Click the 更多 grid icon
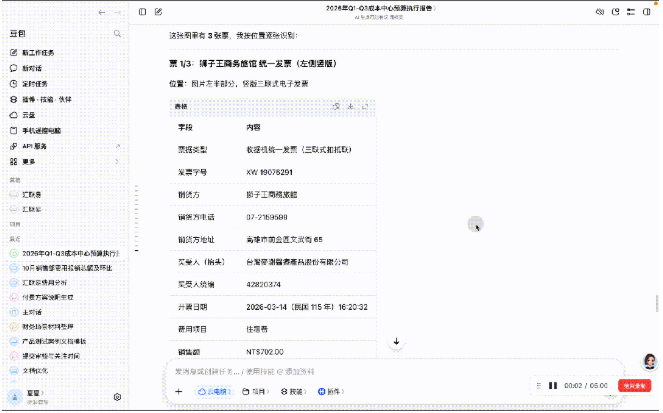Viewport: 663px width, 413px height. [14, 161]
